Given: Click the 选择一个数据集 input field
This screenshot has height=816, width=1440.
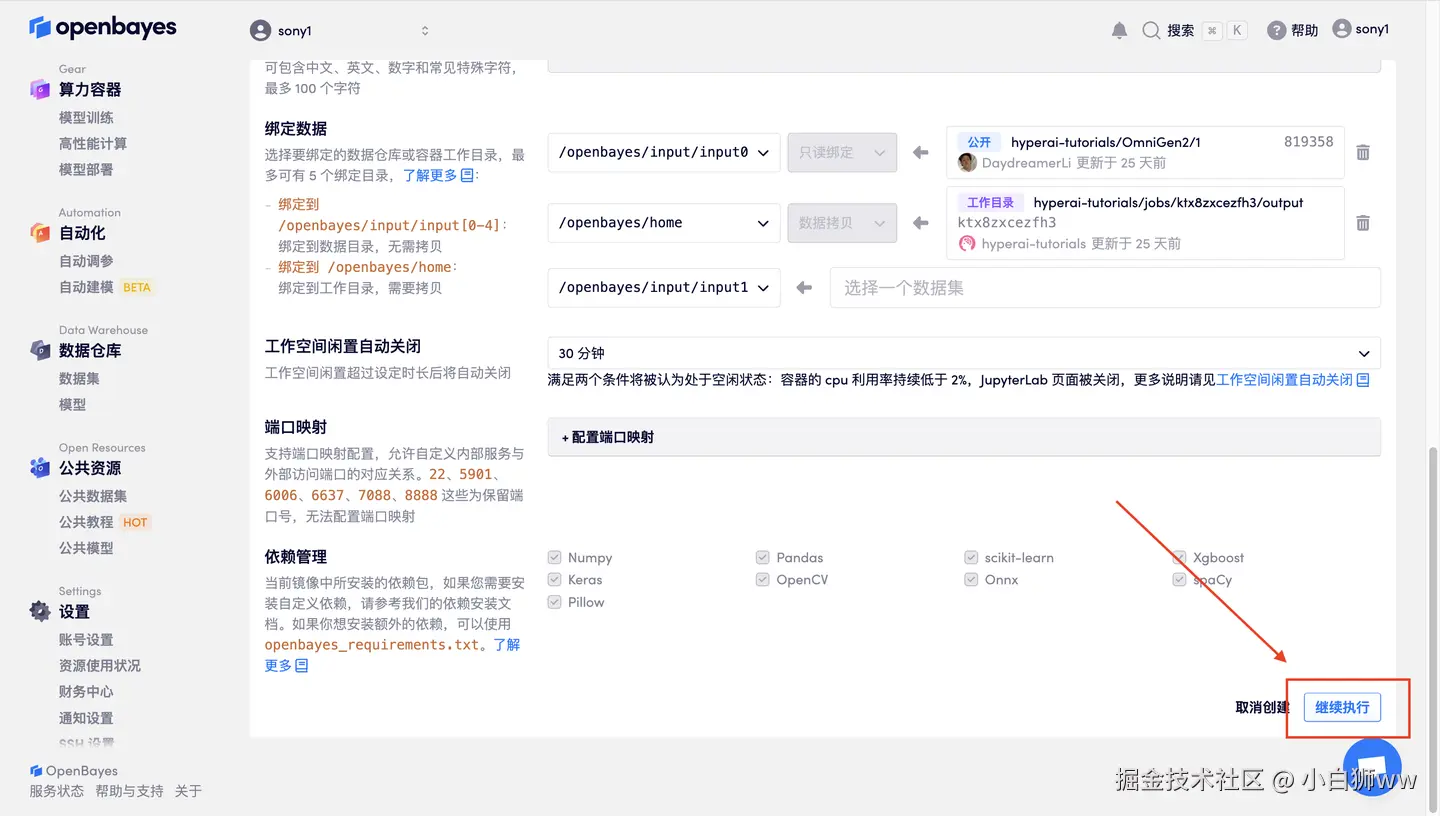Looking at the screenshot, I should (1105, 288).
